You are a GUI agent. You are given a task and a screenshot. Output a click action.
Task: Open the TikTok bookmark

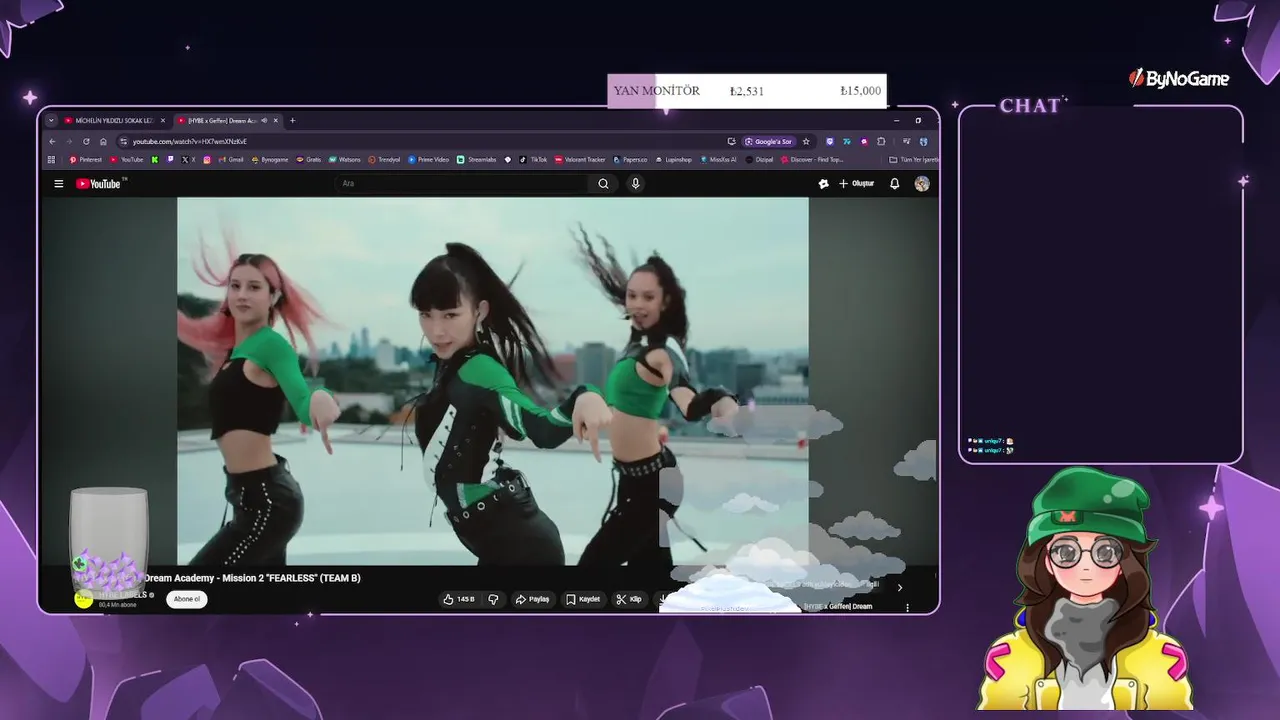tap(533, 160)
